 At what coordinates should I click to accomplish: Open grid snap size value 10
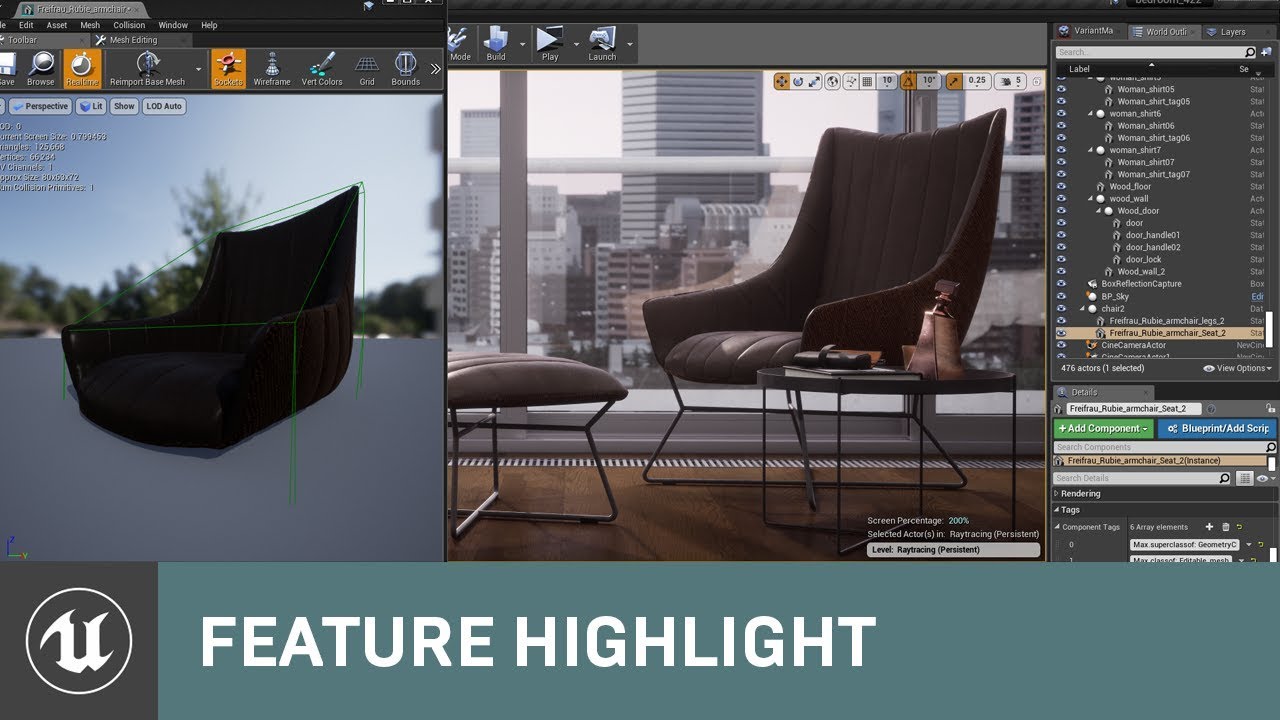click(x=886, y=81)
